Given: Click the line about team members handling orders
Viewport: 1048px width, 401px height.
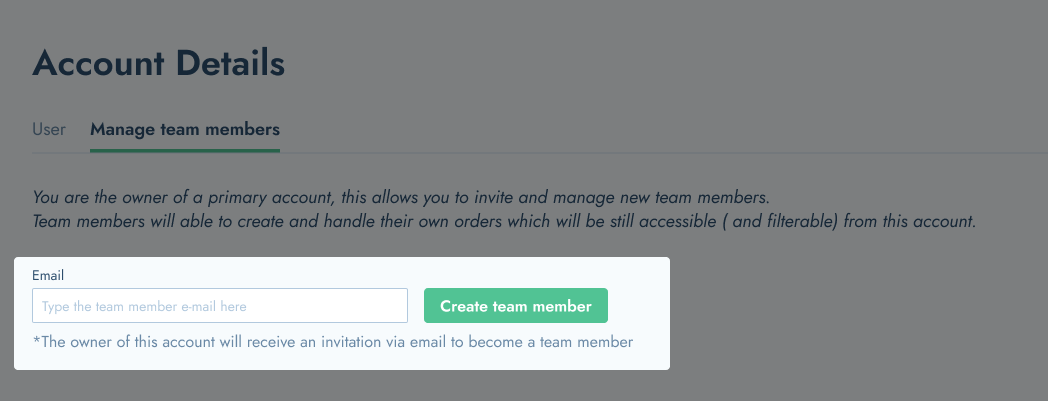Looking at the screenshot, I should point(505,221).
